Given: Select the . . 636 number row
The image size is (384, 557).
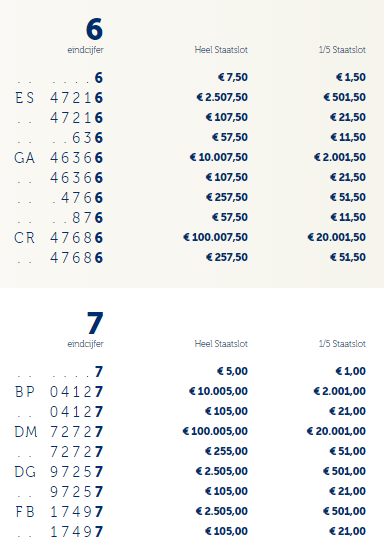Looking at the screenshot, I should 59,138.
